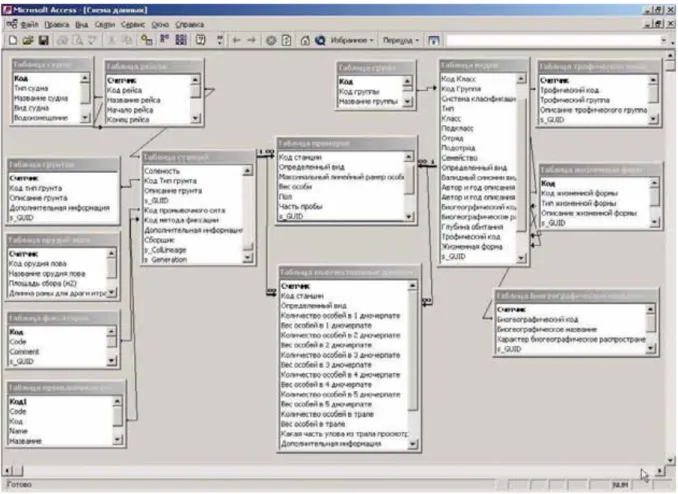678x494 pixels.
Task: Open the Вид menu
Action: point(81,24)
